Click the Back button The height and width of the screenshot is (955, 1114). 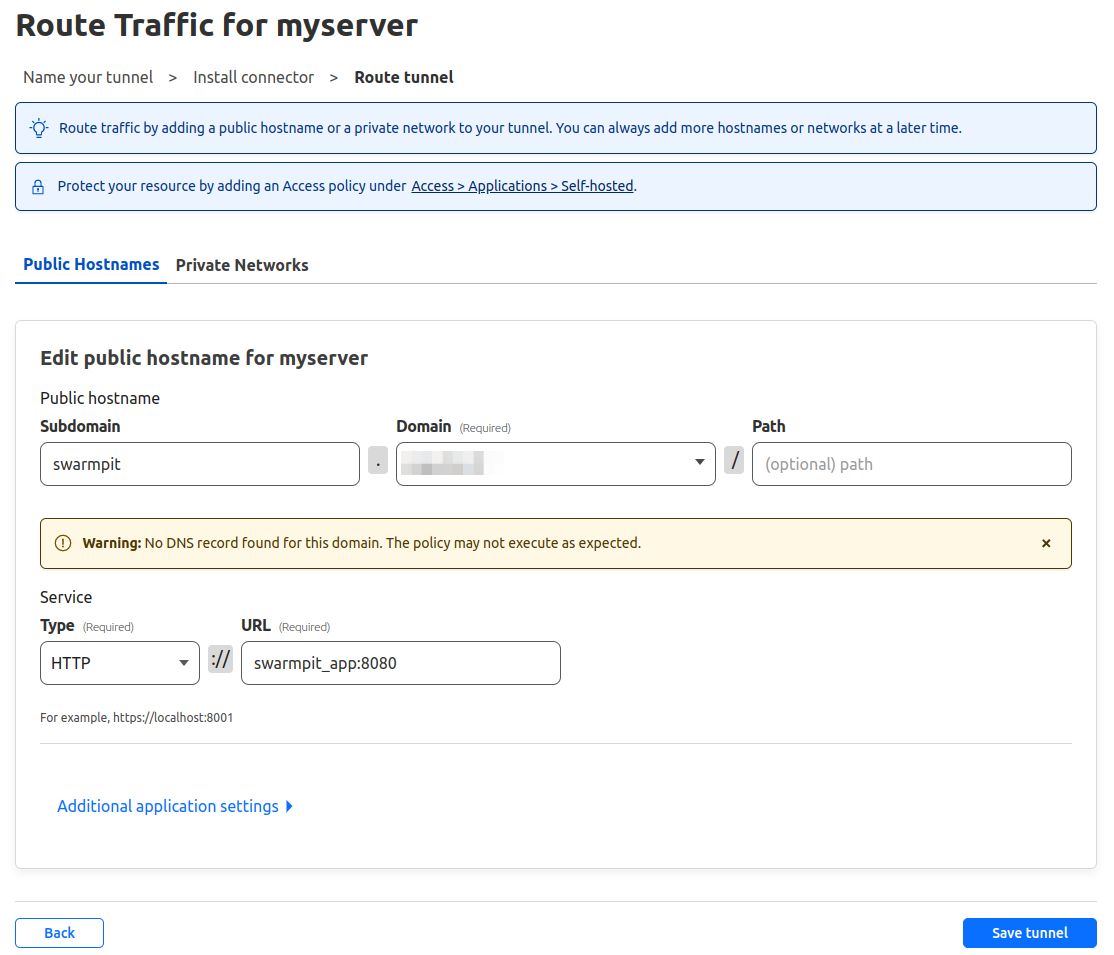[x=59, y=932]
